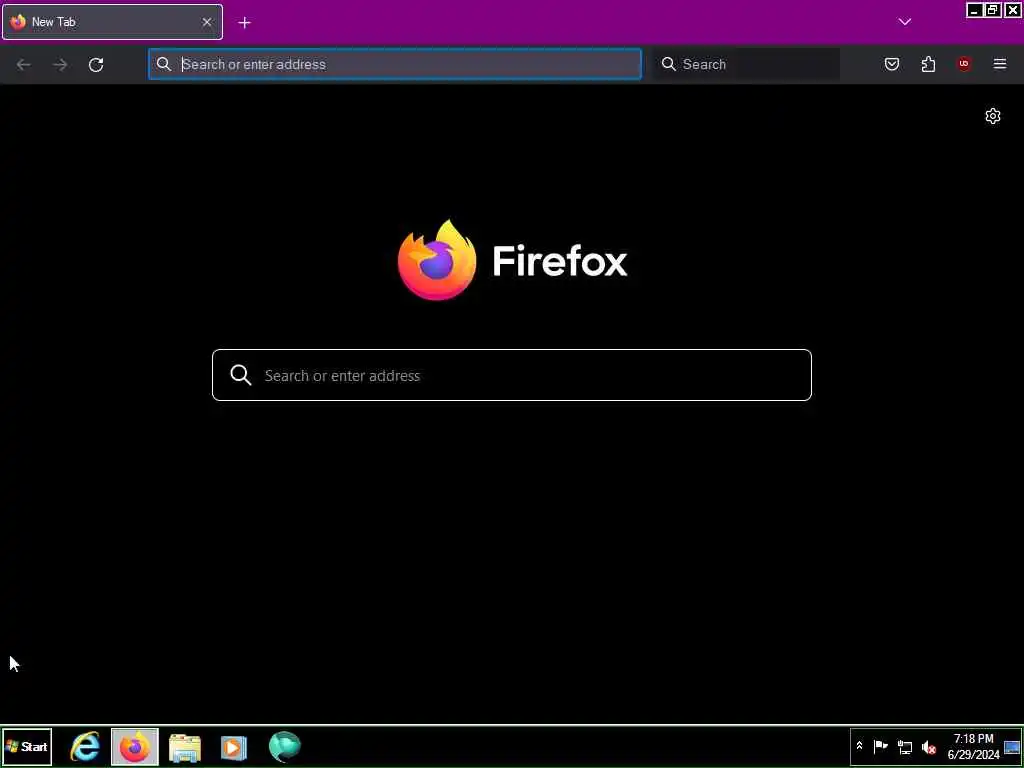Click the magnifier icon in the toolbar Search box
Viewport: 1024px width, 768px height.
point(669,64)
